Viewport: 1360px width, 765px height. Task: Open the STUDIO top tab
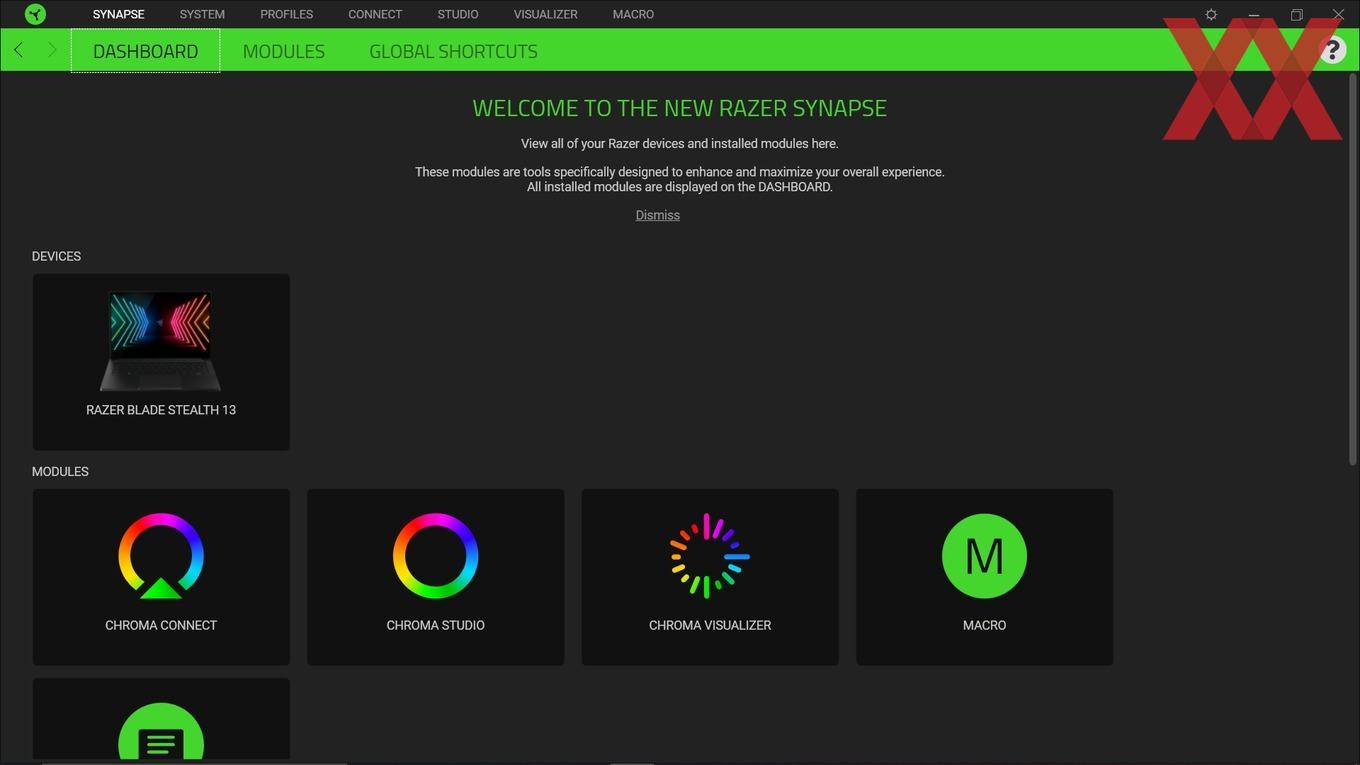coord(458,14)
